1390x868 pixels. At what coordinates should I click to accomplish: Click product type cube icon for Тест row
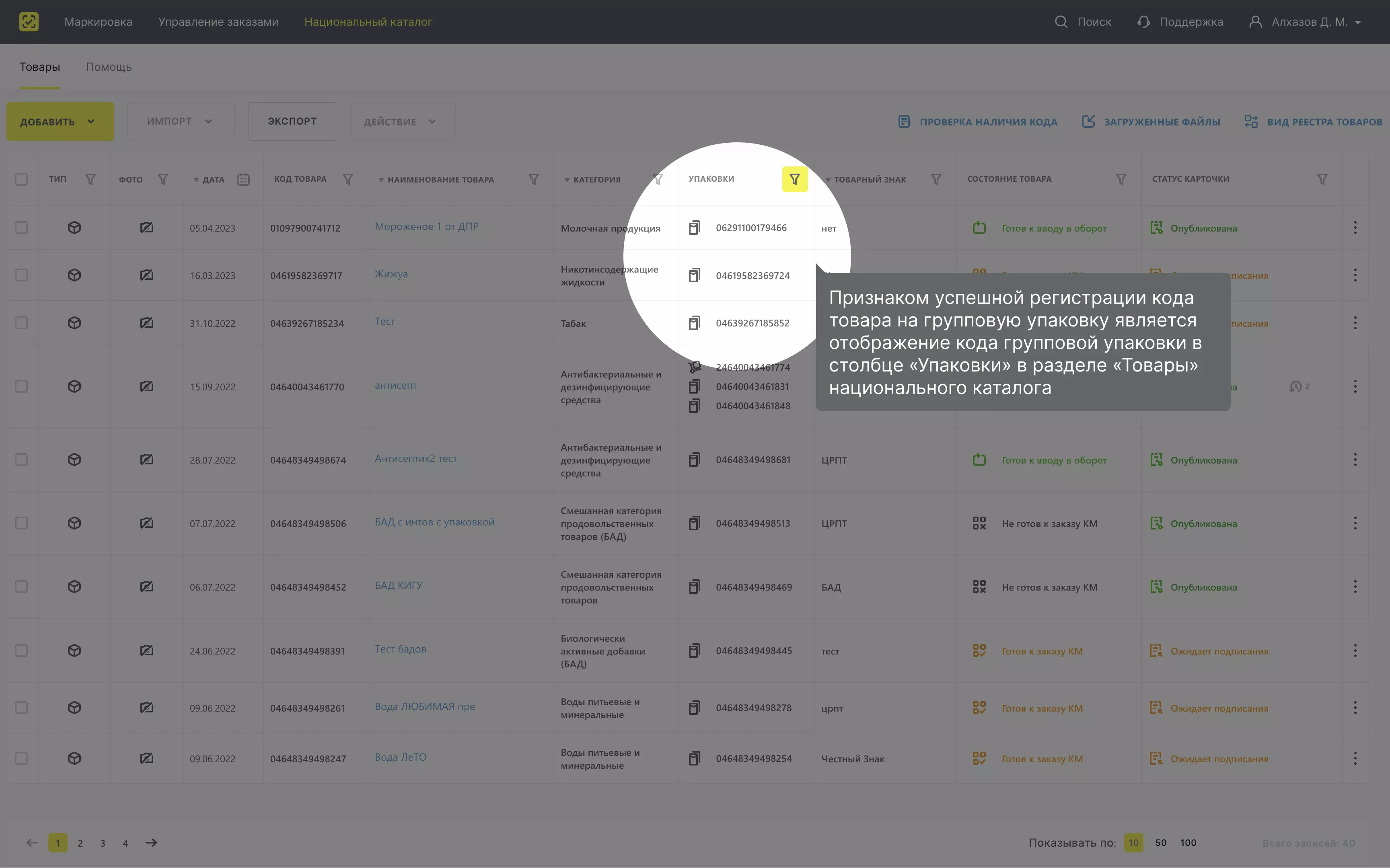pos(74,322)
